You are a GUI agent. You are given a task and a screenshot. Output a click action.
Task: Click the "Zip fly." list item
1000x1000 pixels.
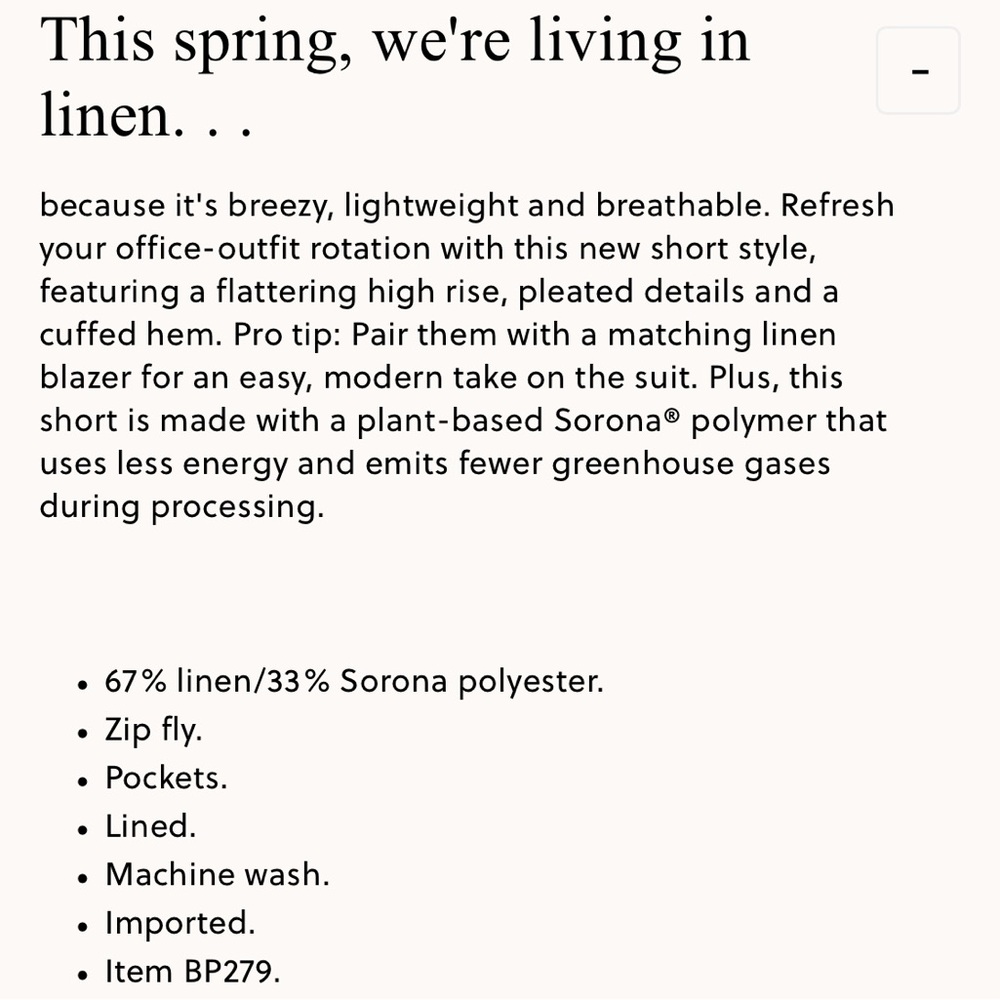(154, 730)
